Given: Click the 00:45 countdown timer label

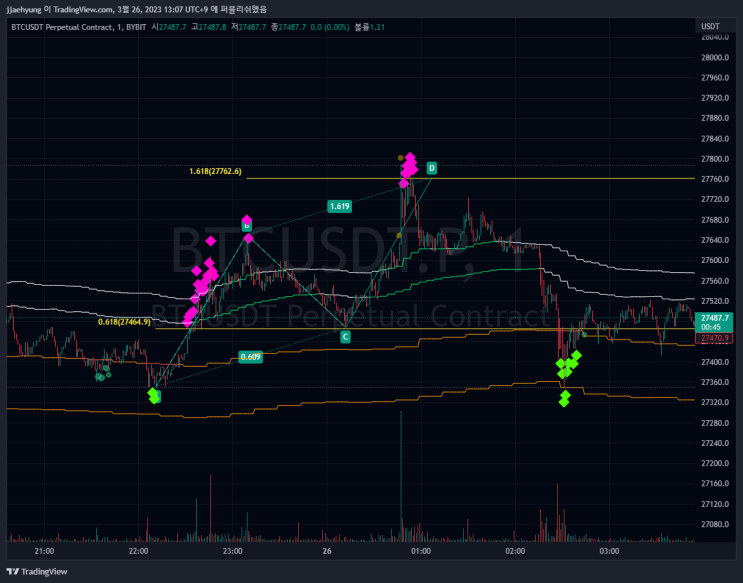Looking at the screenshot, I should tap(711, 327).
